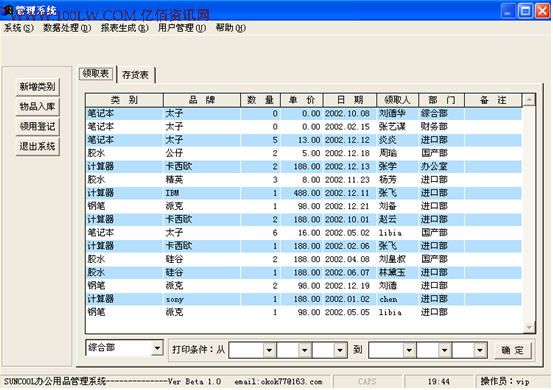Click the 数量 column header
553x390 pixels.
click(260, 100)
